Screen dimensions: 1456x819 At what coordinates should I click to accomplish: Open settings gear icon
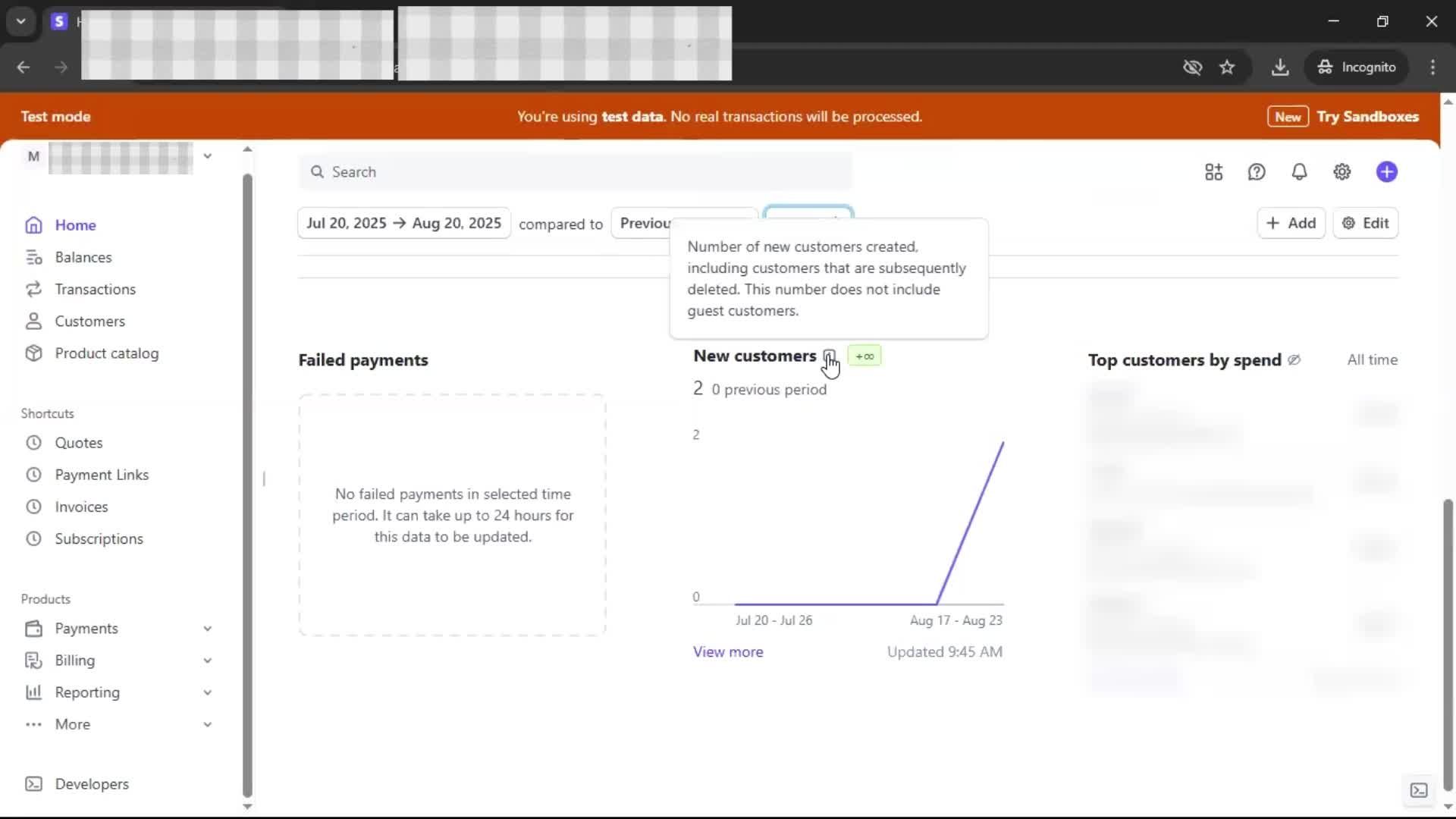point(1341,172)
